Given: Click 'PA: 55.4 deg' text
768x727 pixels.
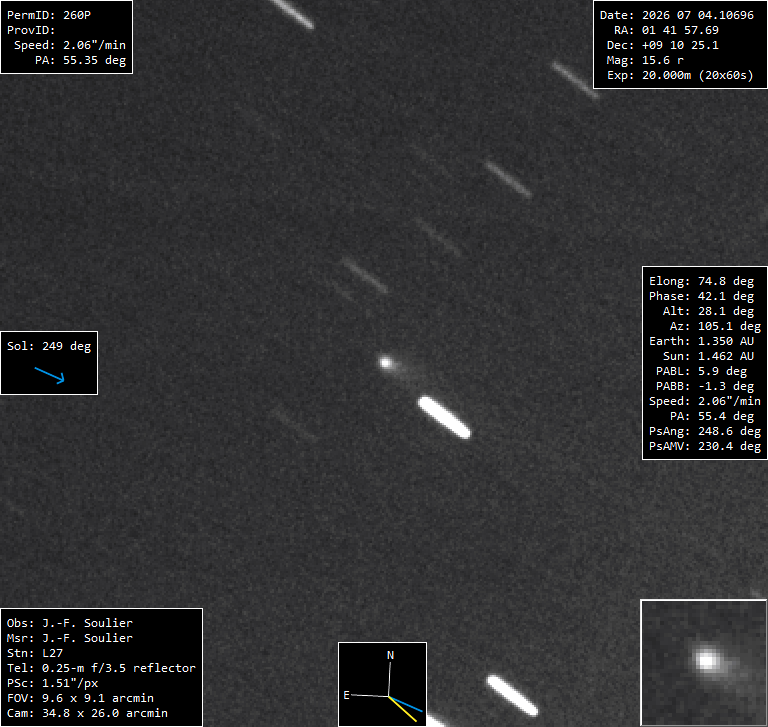Looking at the screenshot, I should (712, 416).
